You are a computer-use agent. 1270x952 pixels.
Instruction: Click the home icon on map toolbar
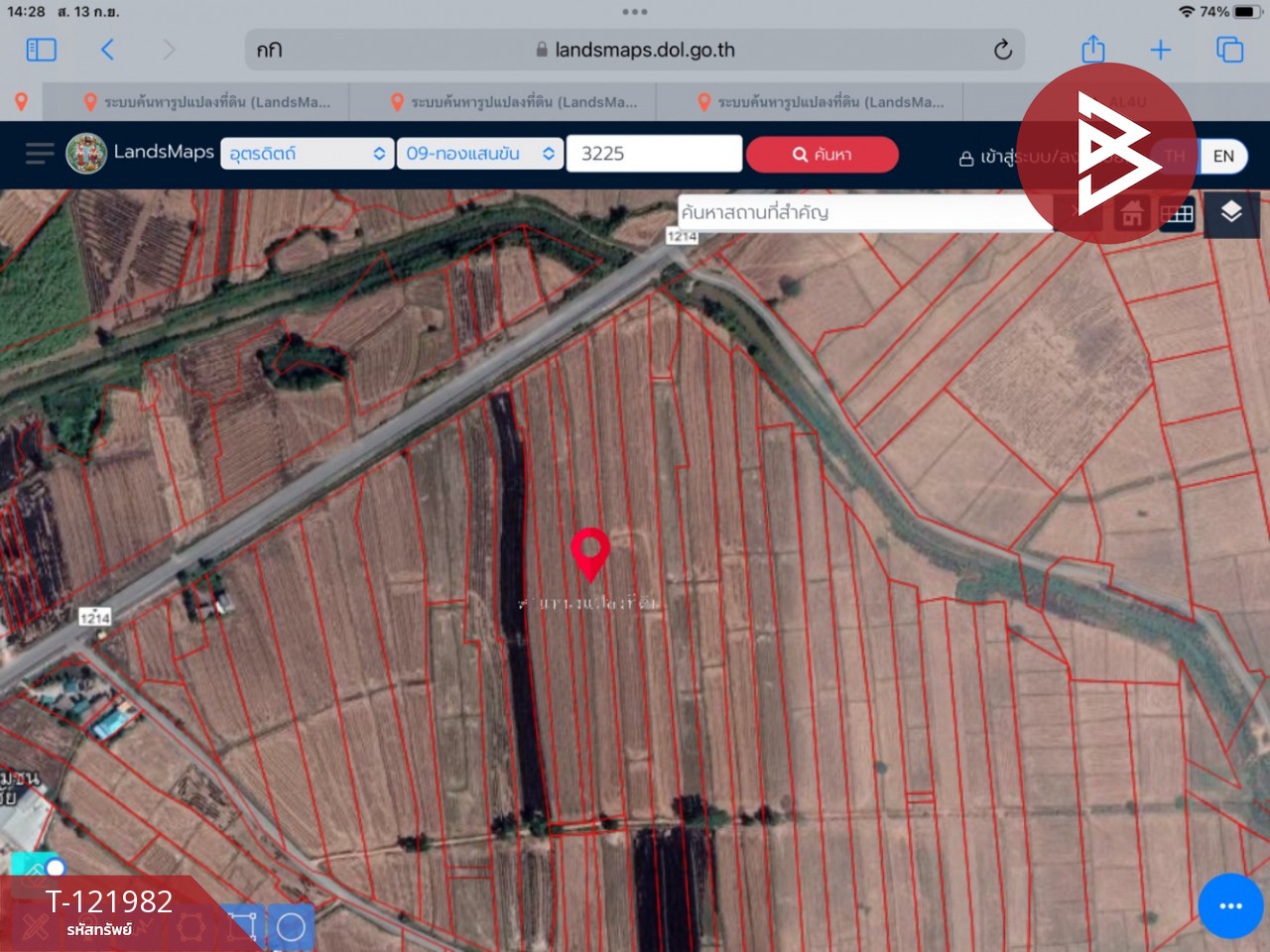point(1131,214)
